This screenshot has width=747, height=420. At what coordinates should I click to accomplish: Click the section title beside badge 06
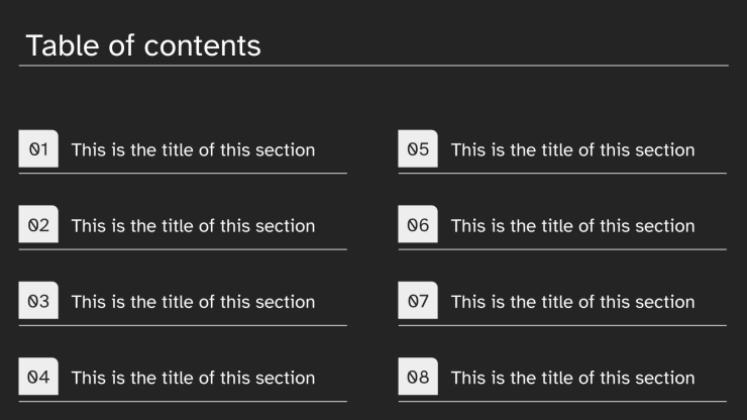click(573, 226)
